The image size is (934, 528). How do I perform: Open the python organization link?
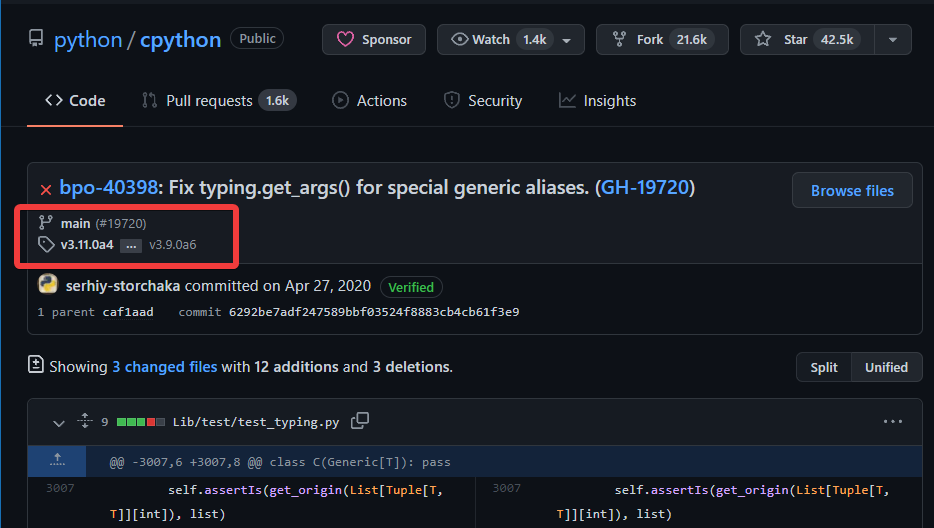88,40
